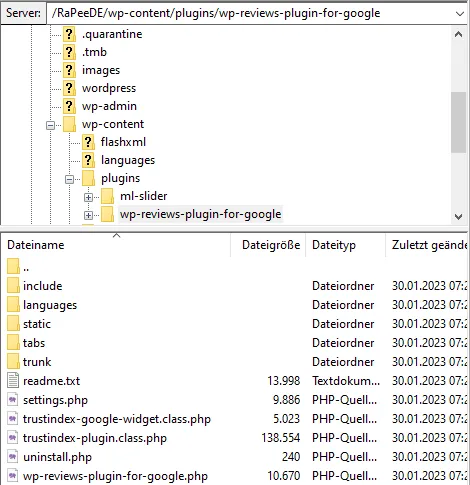Image resolution: width=470 pixels, height=485 pixels.
Task: Click the tree scrollbar down arrow
Action: (459, 217)
